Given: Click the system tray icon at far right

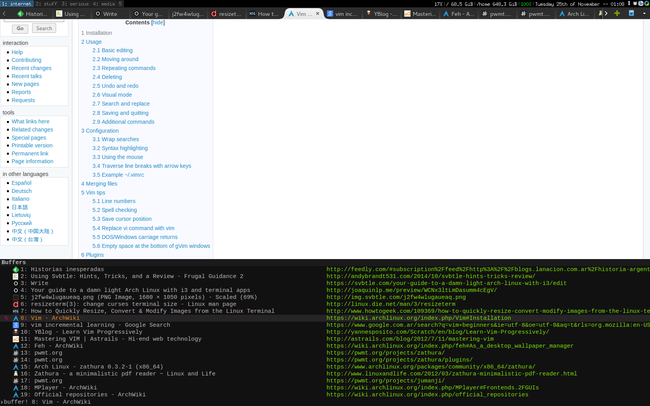Looking at the screenshot, I should pos(646,4).
